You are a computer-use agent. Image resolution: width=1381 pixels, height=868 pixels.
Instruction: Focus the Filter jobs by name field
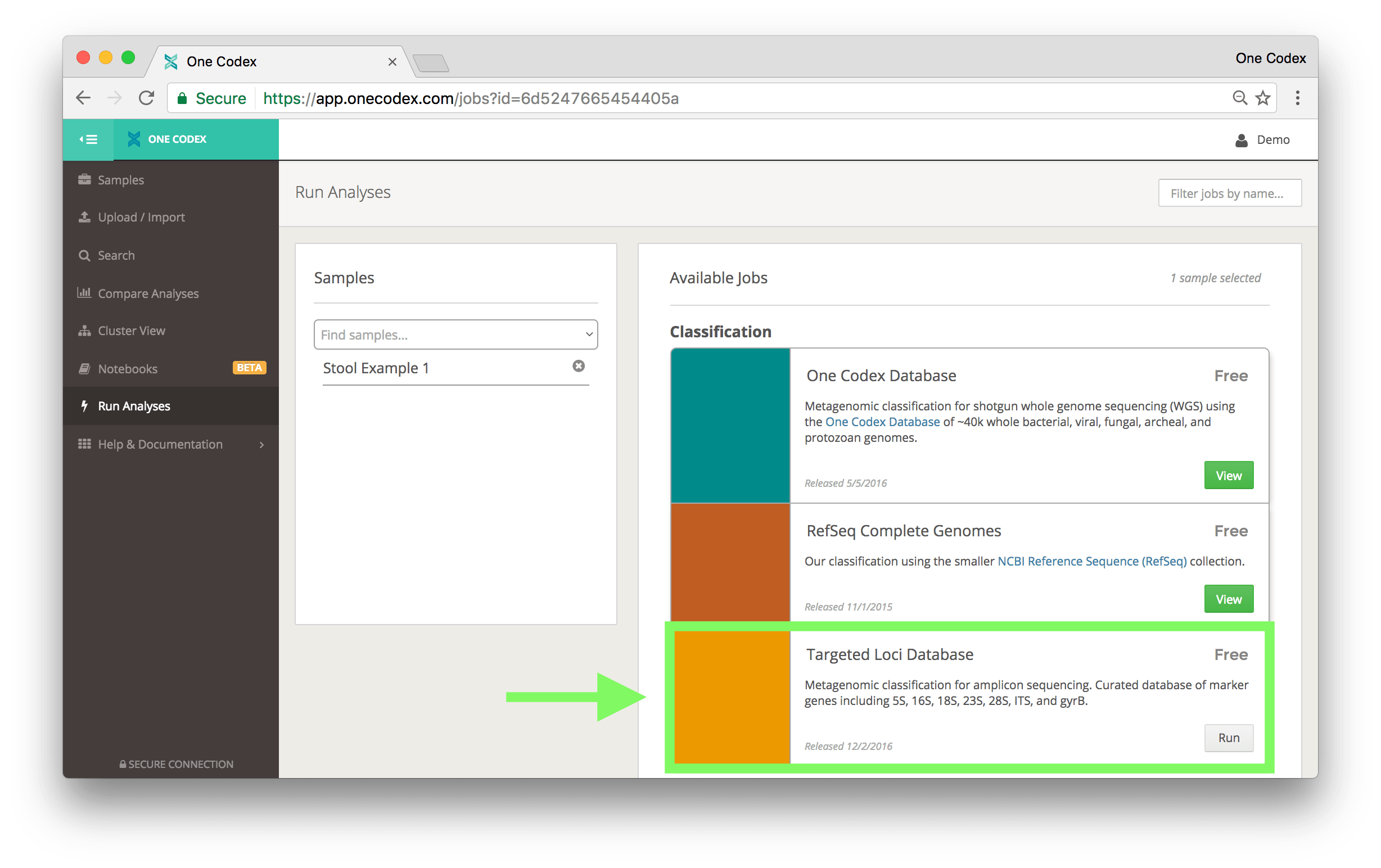pyautogui.click(x=1230, y=193)
